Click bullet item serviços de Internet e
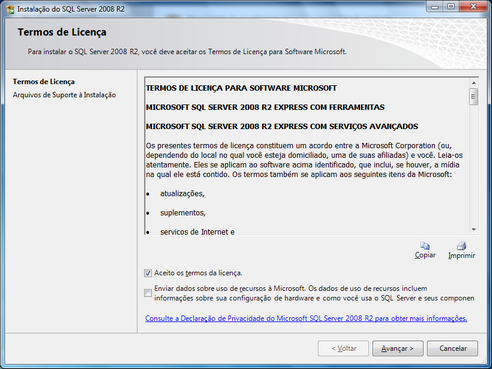This screenshot has height=369, width=492. coord(197,232)
